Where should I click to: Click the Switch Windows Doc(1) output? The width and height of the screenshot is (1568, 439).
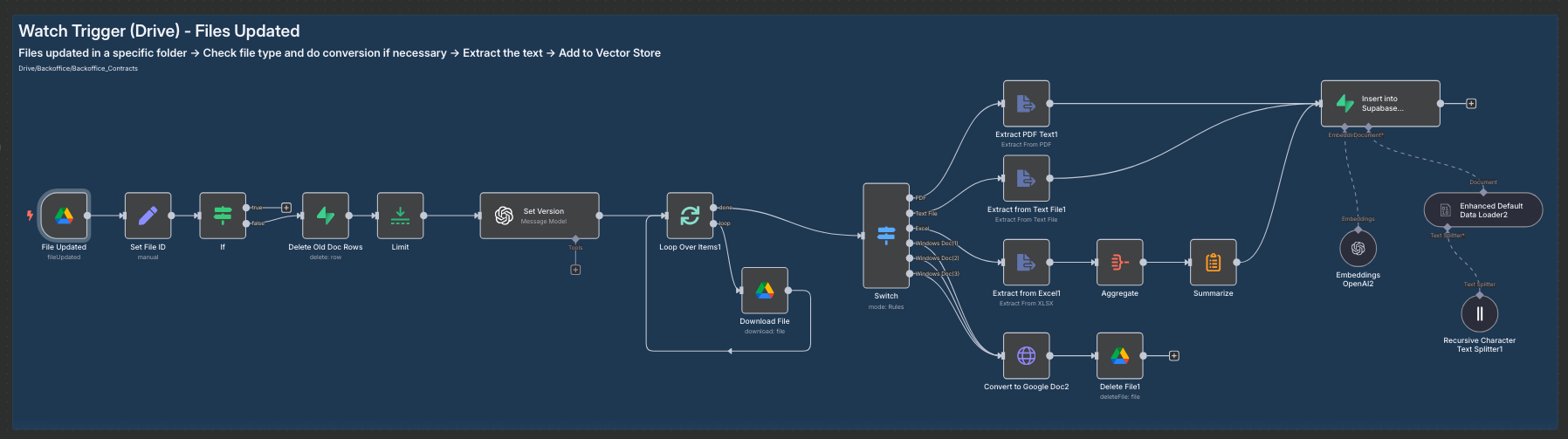[910, 244]
